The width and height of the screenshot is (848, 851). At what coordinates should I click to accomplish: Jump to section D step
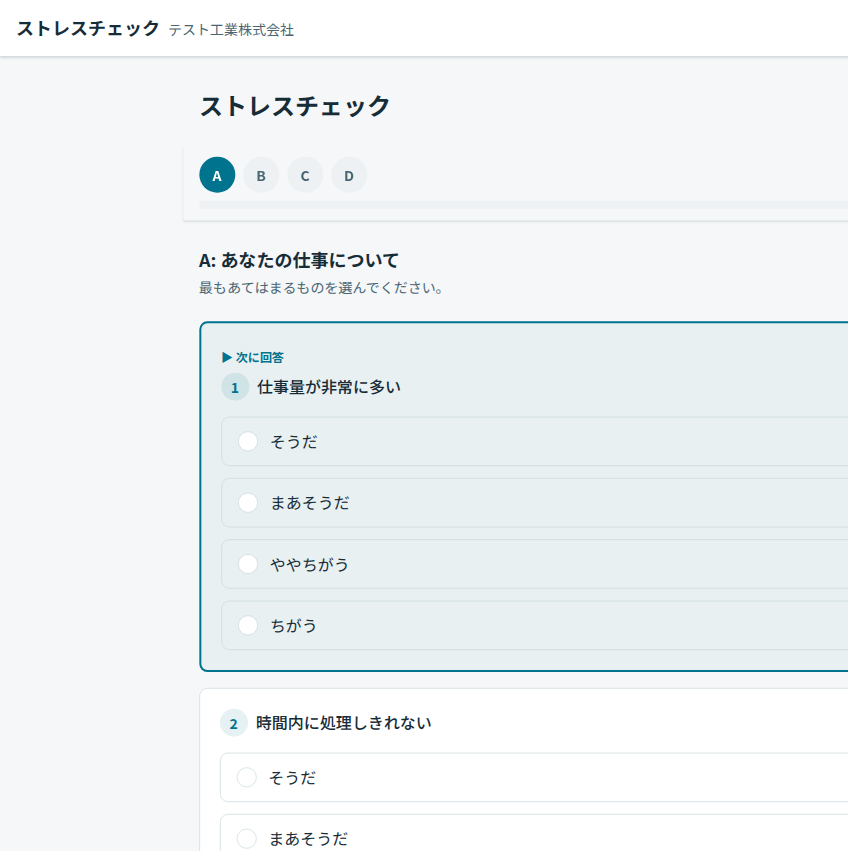pos(349,175)
